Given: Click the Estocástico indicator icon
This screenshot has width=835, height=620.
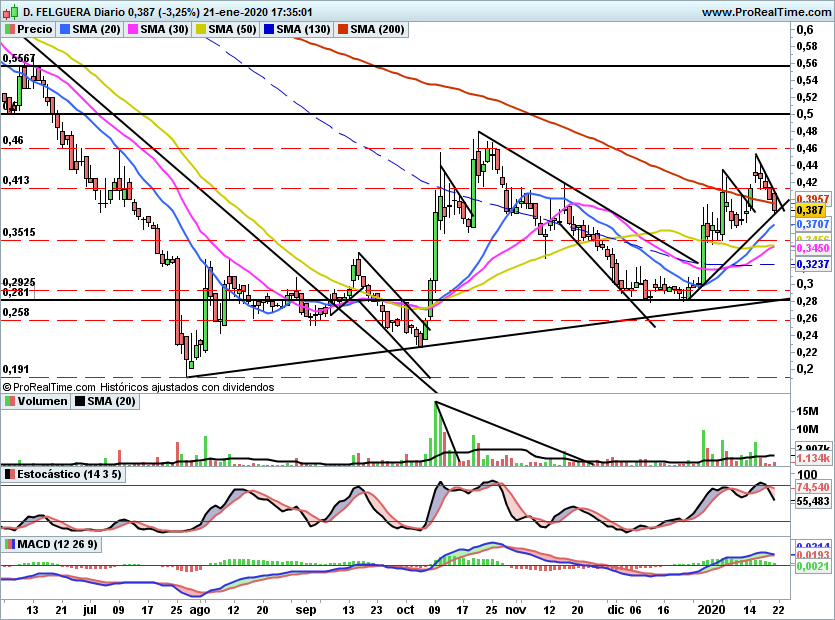Looking at the screenshot, I should click(x=10, y=473).
